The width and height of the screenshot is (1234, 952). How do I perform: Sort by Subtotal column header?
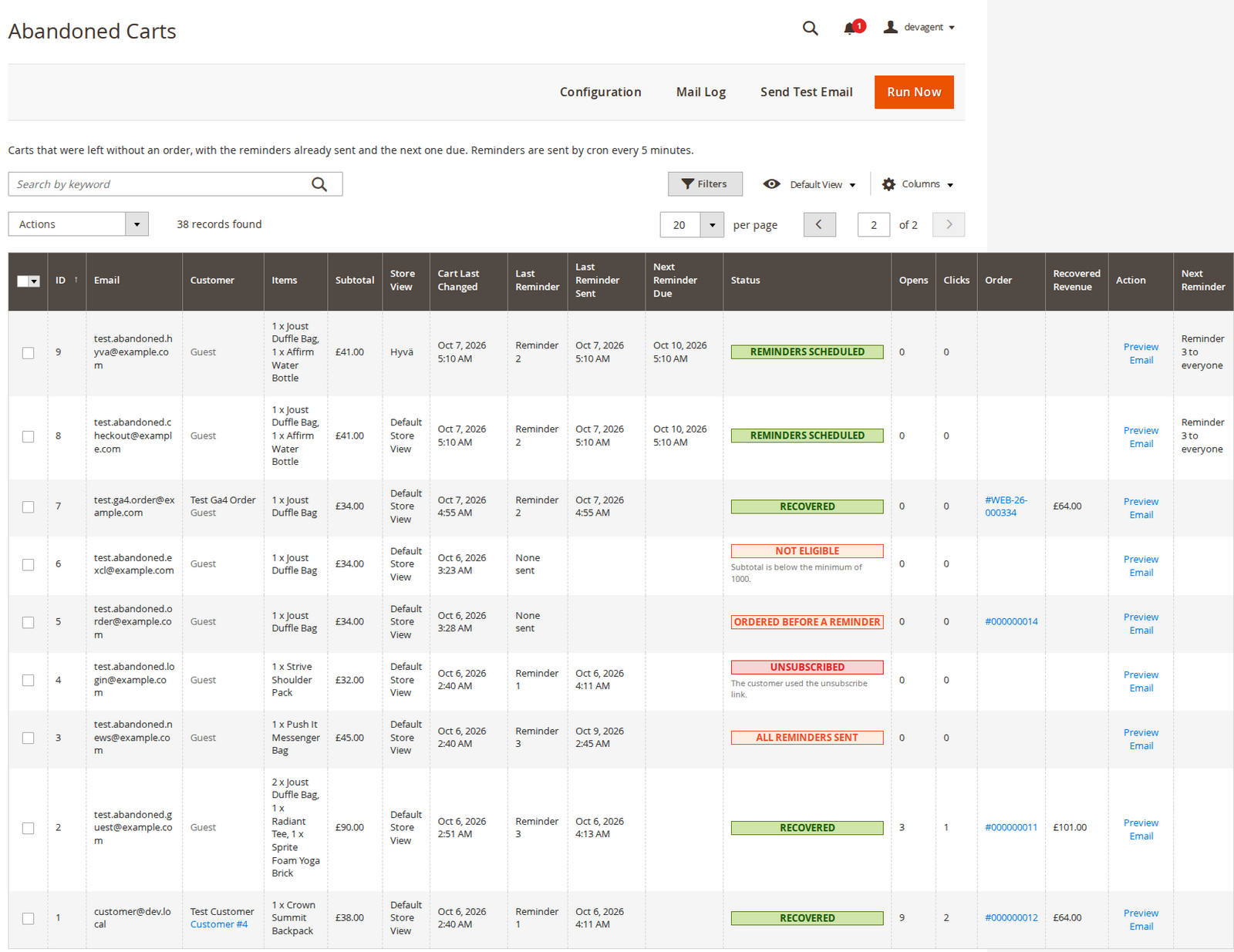pos(355,281)
